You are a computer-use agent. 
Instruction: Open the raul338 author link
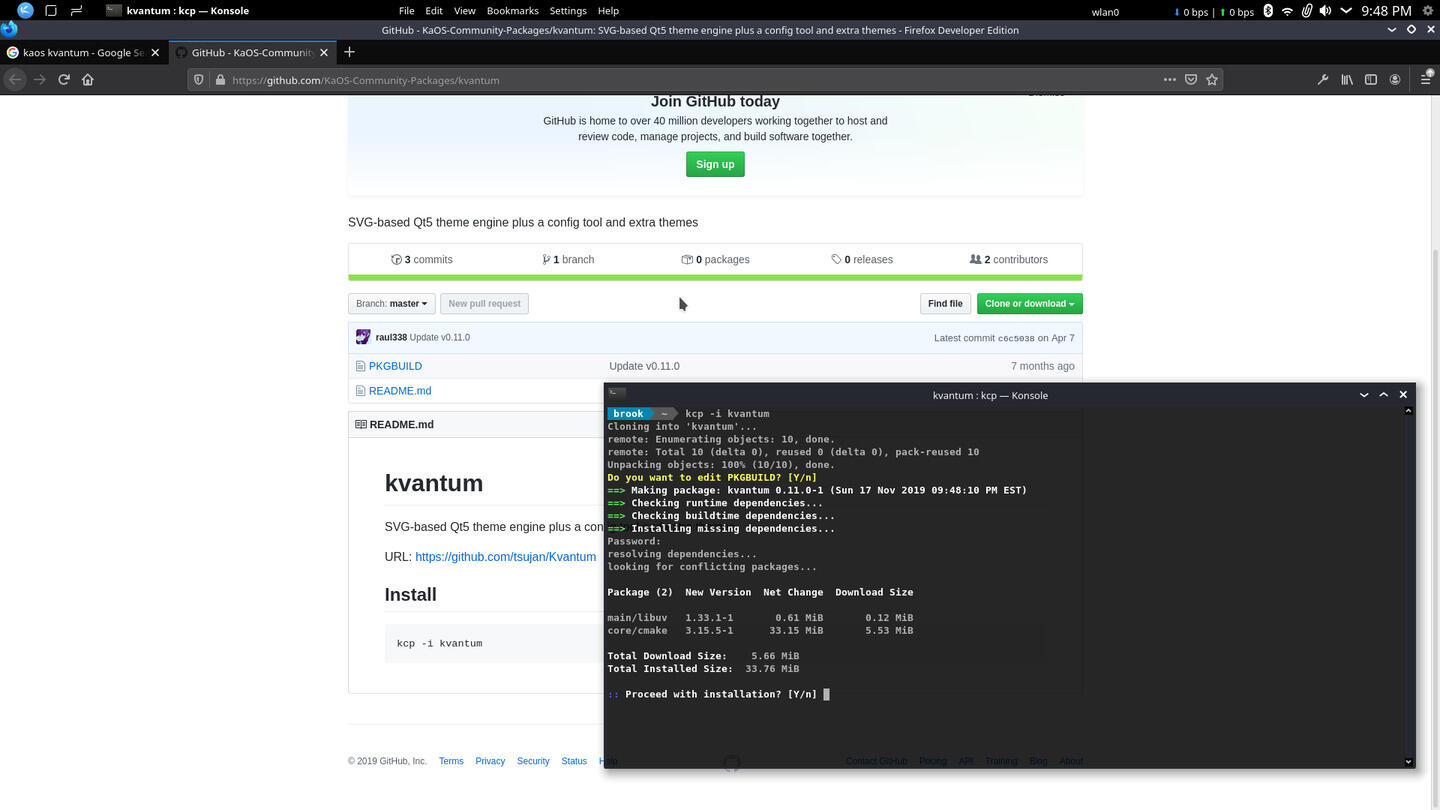point(391,337)
